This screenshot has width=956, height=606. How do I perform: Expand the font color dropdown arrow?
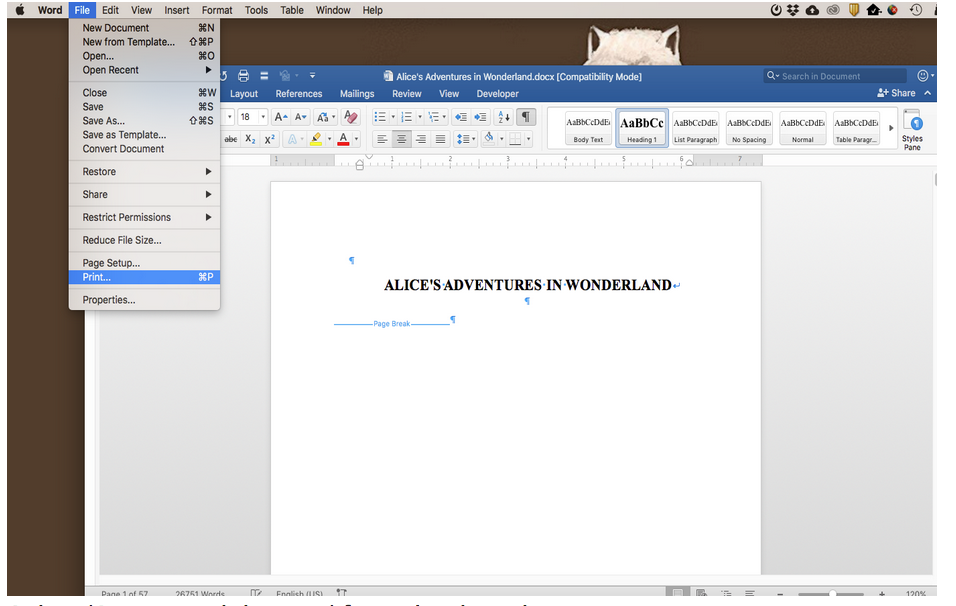coord(356,140)
